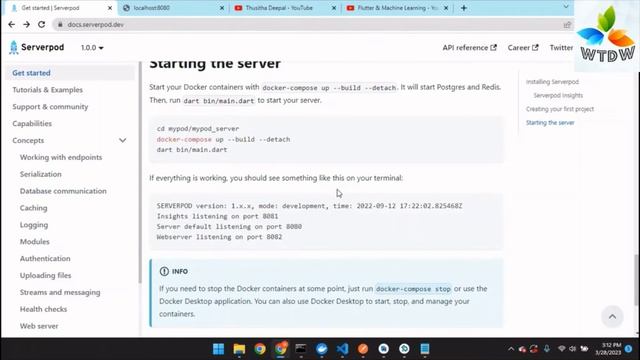640x360 pixels.
Task: Click the Serverpod logo in the header
Action: pyautogui.click(x=37, y=47)
